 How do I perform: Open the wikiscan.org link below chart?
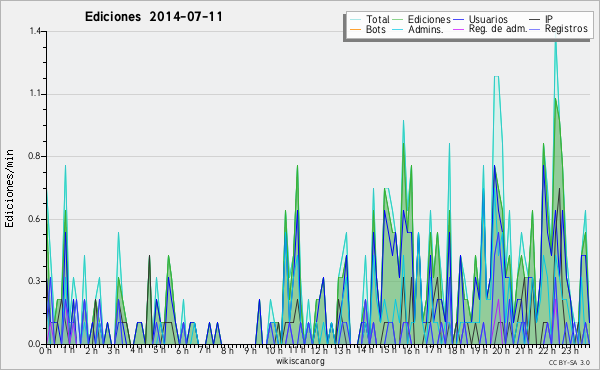(x=300, y=361)
